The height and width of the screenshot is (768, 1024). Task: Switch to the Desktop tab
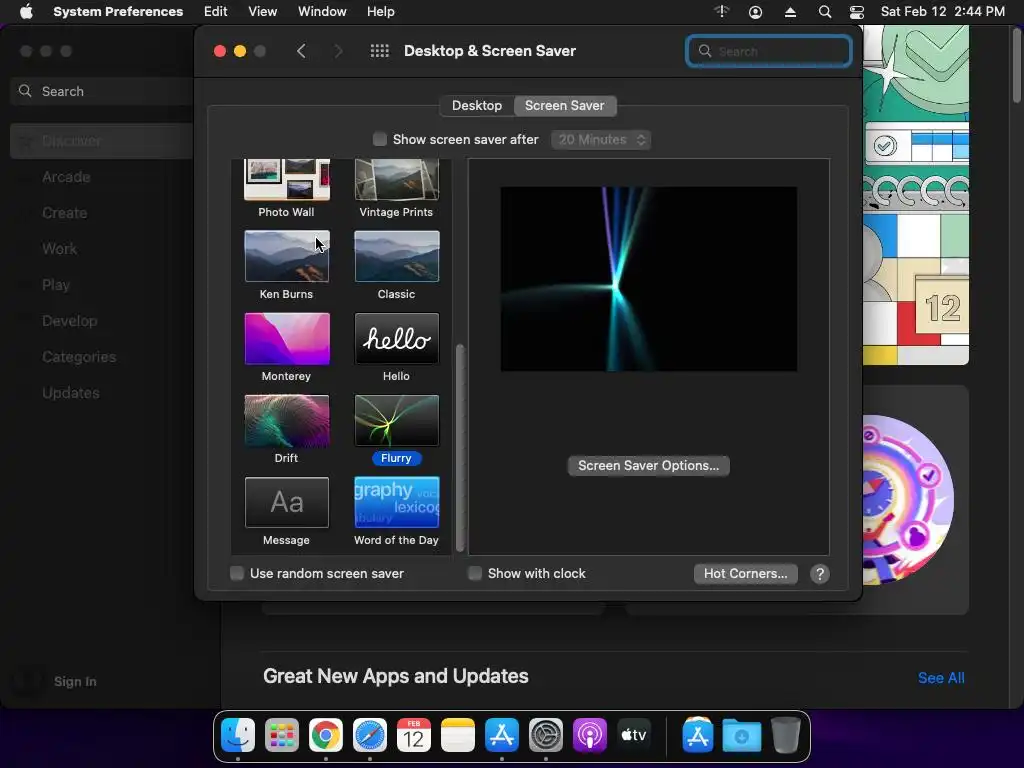coord(477,106)
